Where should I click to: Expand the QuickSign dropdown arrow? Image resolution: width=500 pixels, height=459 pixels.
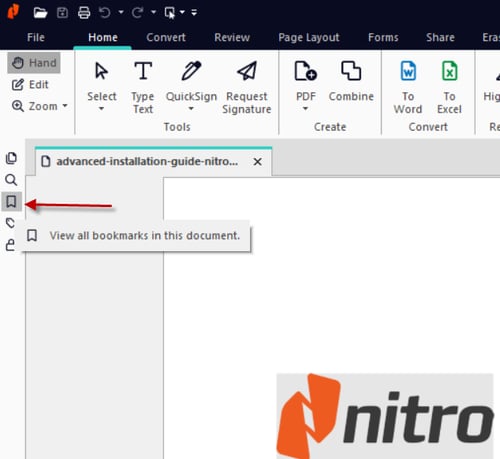click(191, 109)
